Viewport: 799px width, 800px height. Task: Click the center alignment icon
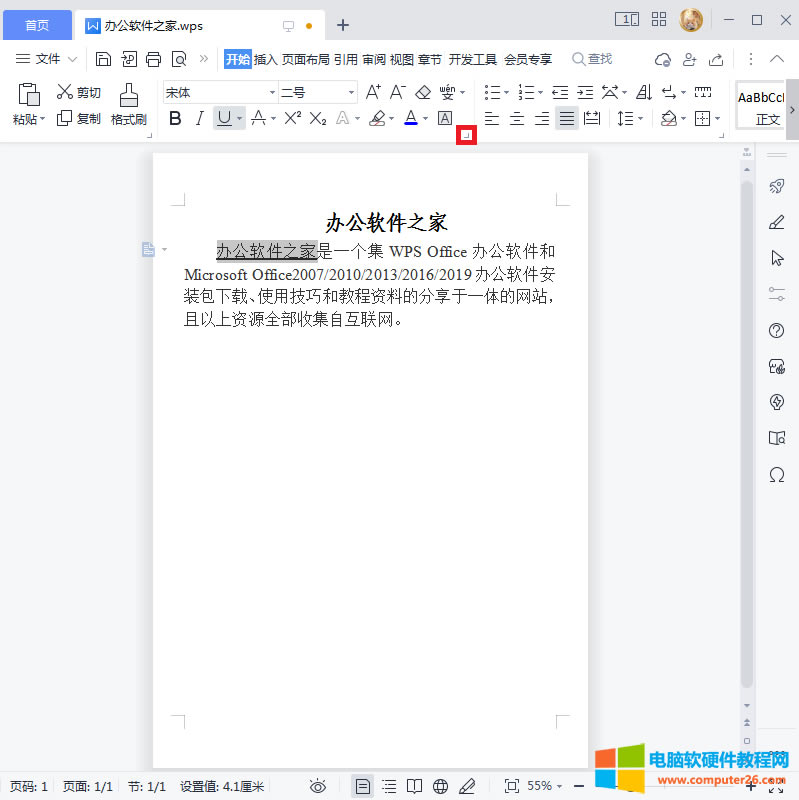[517, 119]
